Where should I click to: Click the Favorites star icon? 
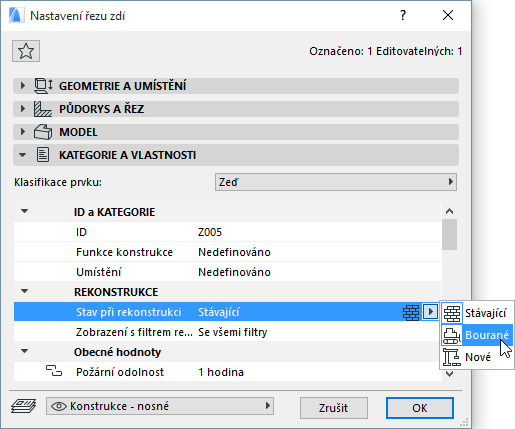pos(26,51)
